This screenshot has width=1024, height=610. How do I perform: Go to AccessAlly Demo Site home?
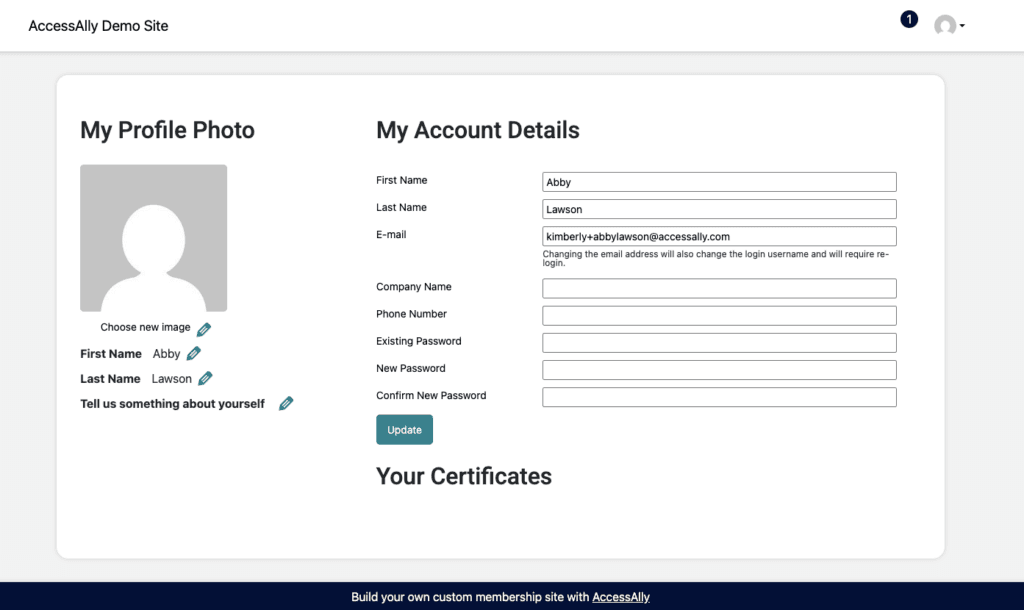click(98, 26)
